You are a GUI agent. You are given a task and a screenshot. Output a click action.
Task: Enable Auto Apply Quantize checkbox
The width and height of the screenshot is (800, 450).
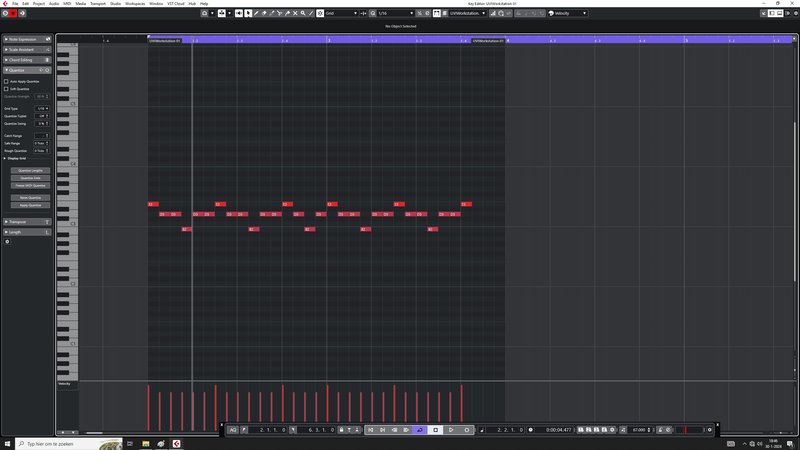point(6,81)
